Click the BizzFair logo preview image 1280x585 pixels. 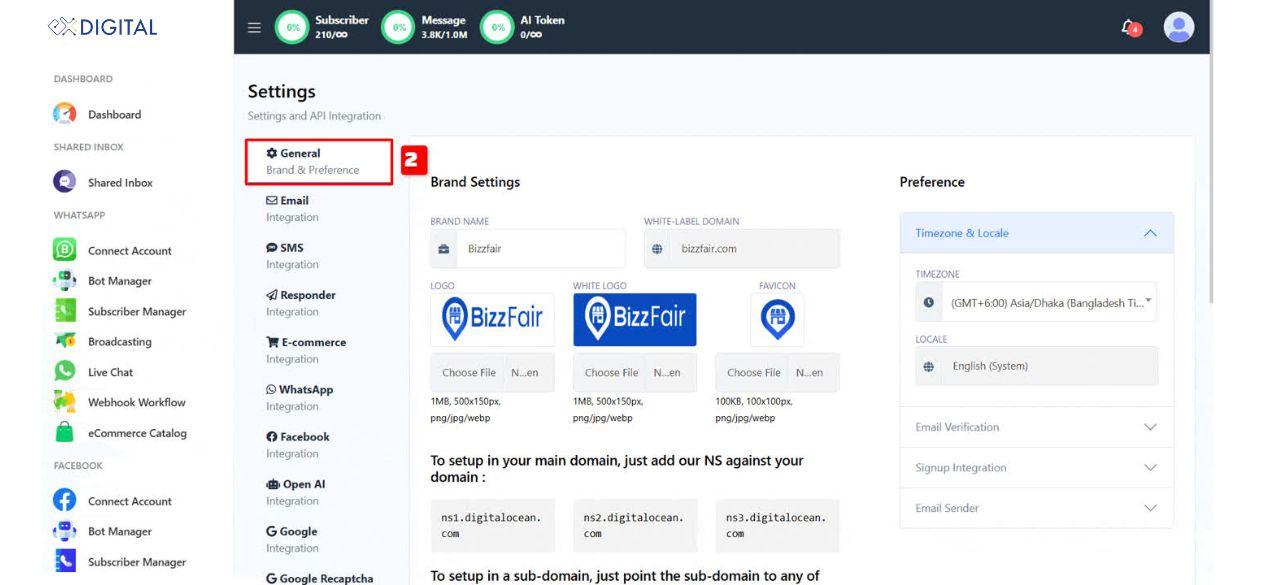pyautogui.click(x=493, y=319)
